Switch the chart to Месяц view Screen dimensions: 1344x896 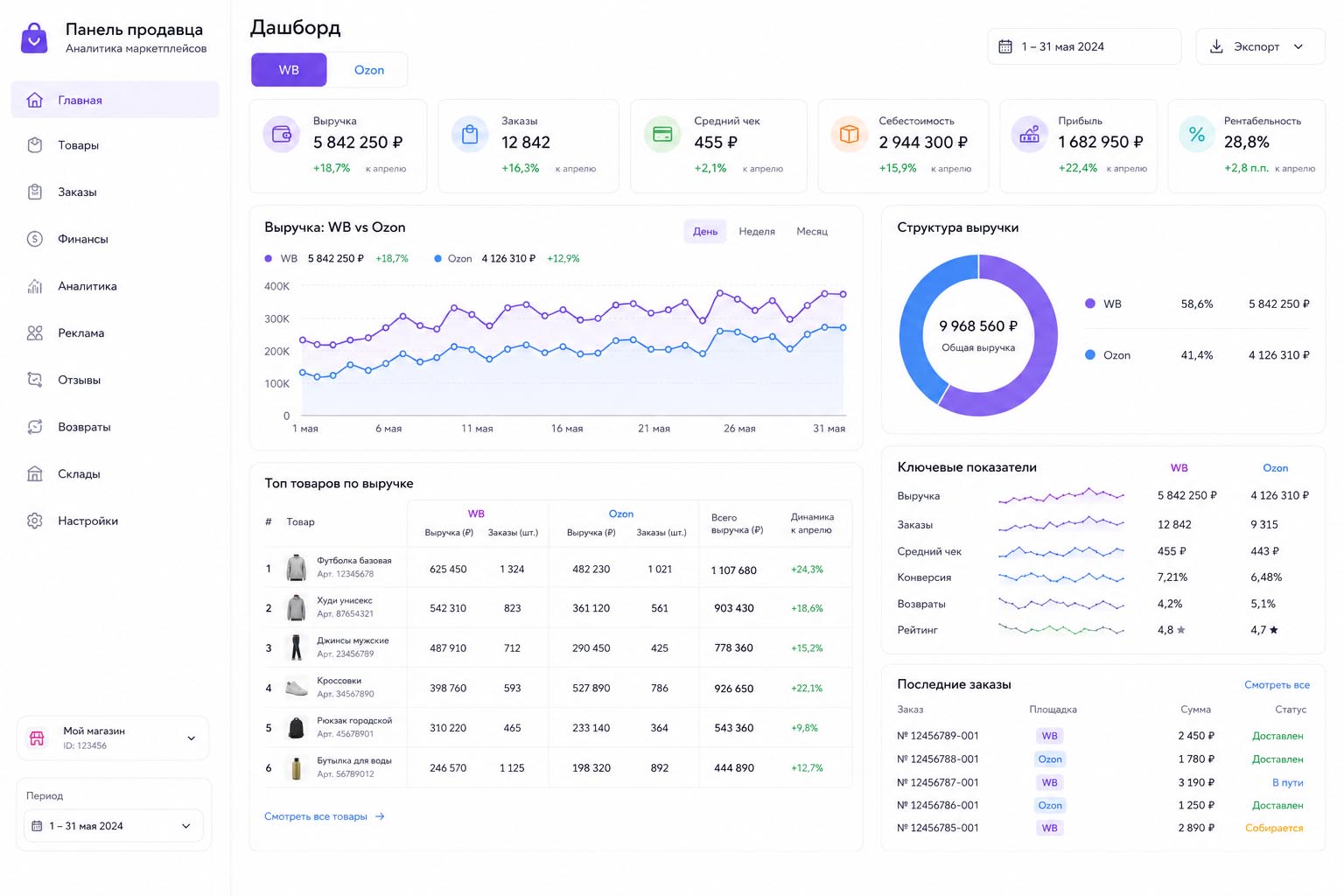(x=812, y=231)
